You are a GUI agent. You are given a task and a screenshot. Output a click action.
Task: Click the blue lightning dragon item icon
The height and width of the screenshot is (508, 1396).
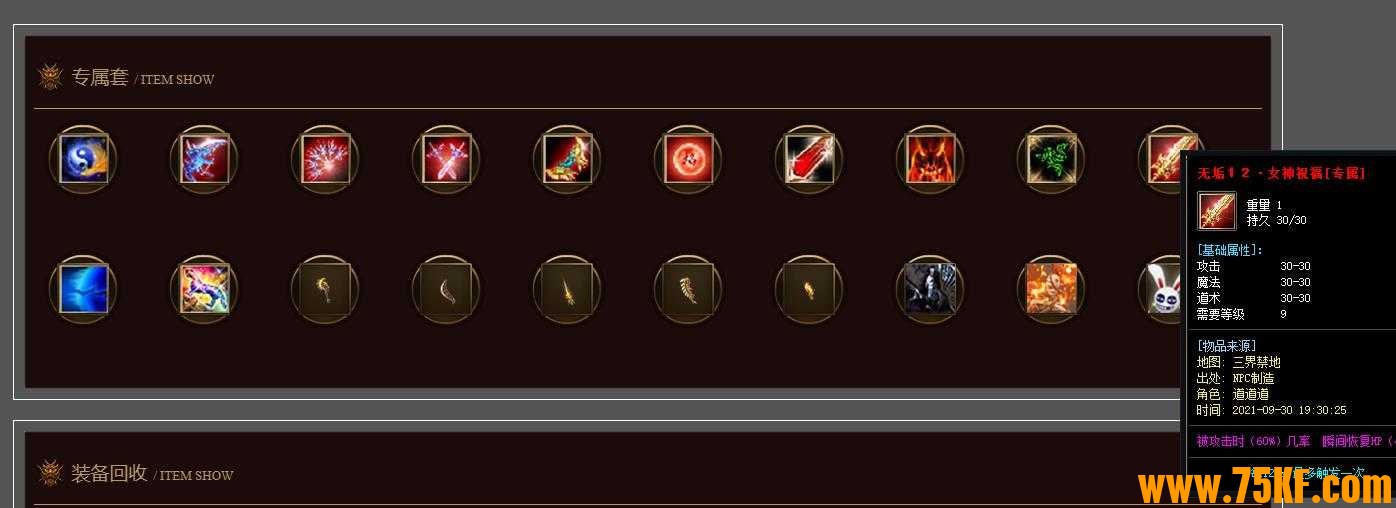click(204, 159)
